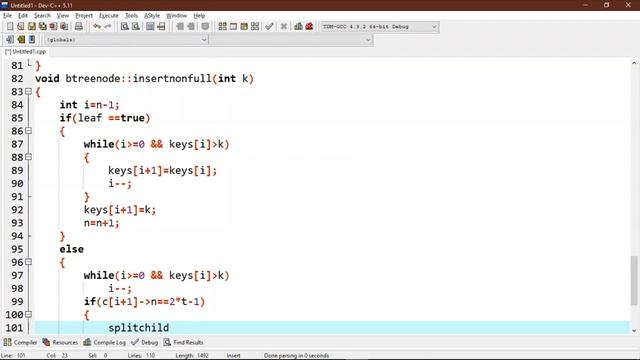
Task: Click the Profile Analysis chart icon
Action: [x=298, y=27]
